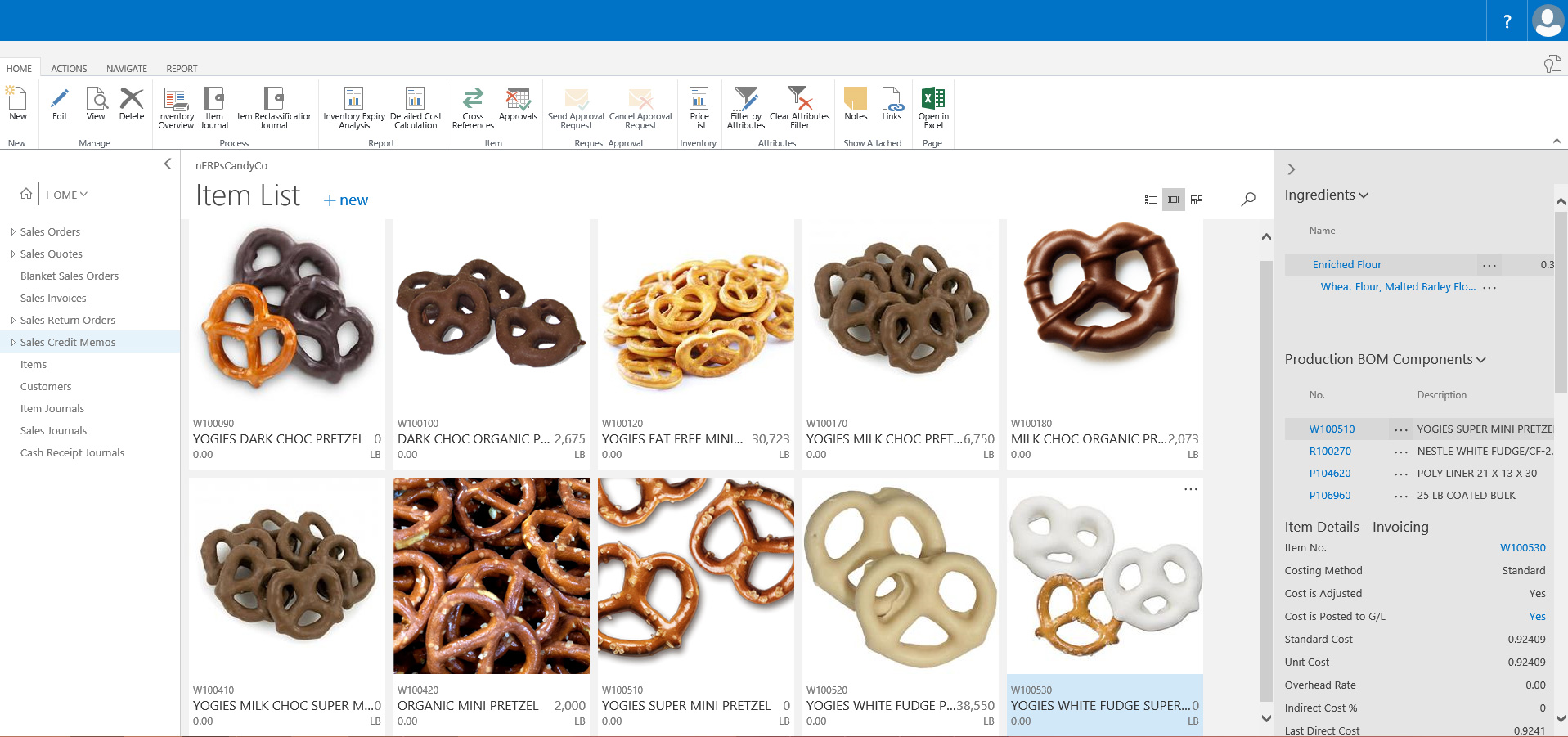
Task: Open Inventory Overview
Action: pos(176,108)
